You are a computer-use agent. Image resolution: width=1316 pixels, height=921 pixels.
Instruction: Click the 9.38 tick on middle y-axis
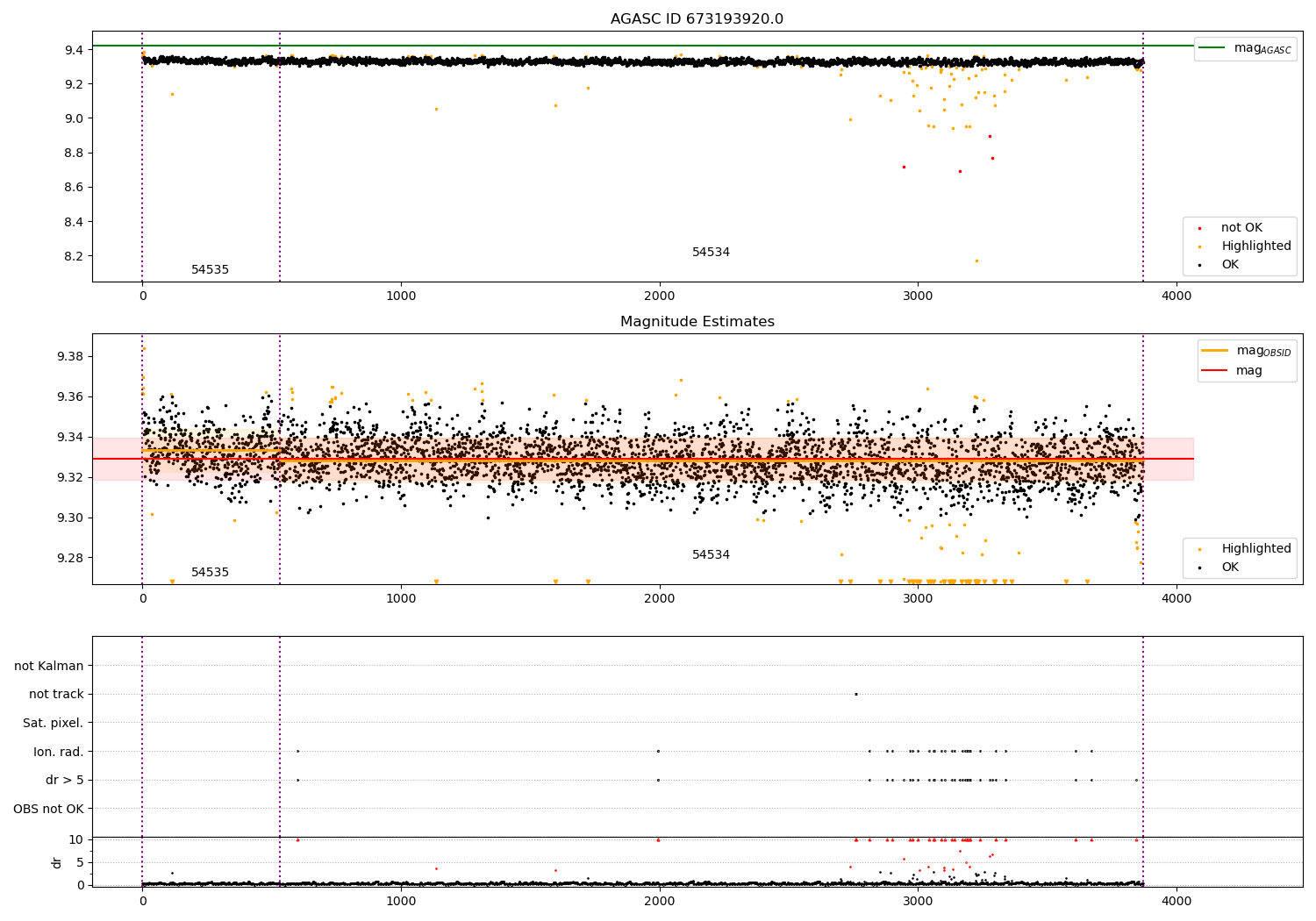(x=71, y=356)
